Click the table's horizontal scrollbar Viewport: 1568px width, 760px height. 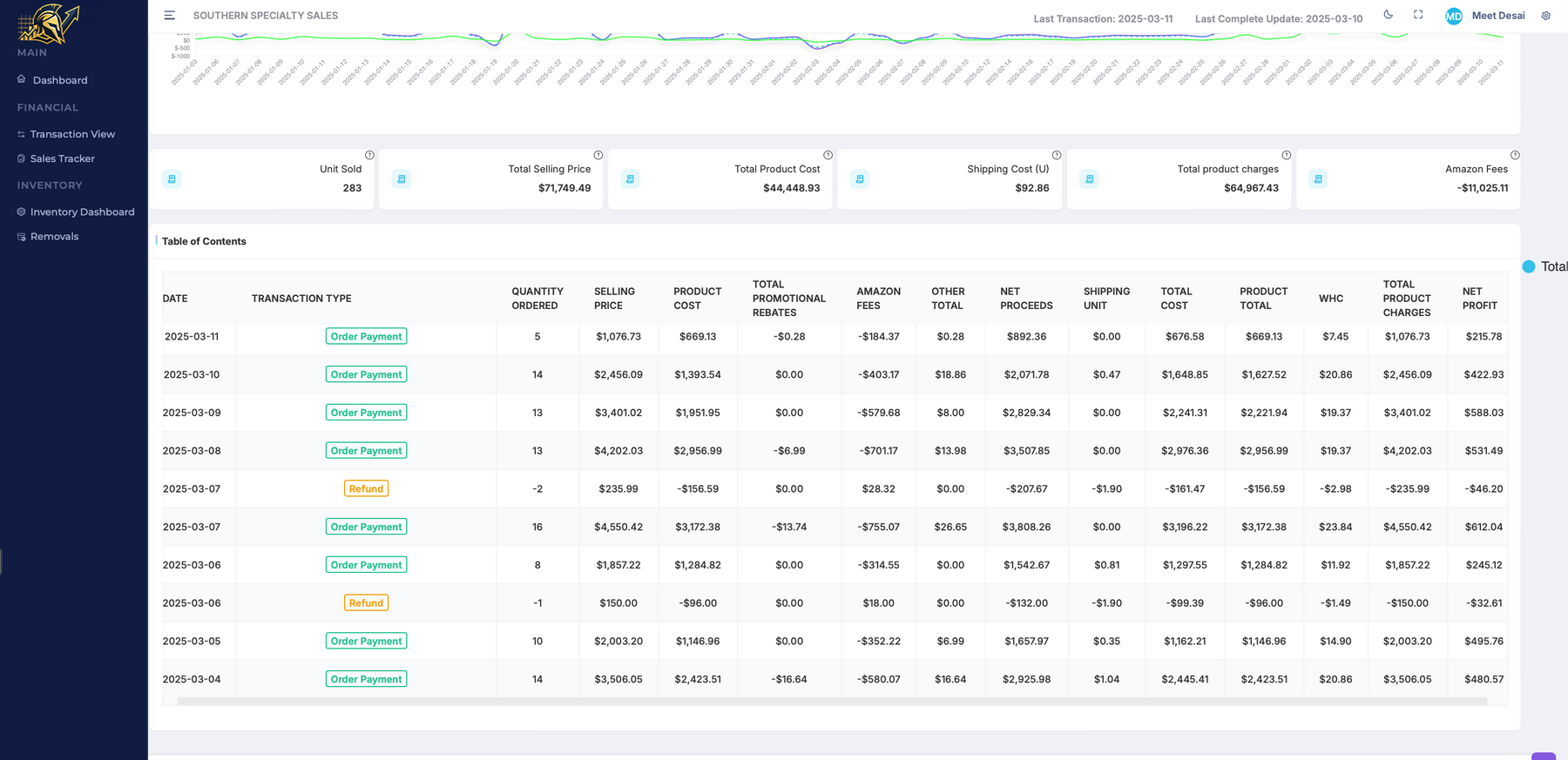[x=832, y=701]
